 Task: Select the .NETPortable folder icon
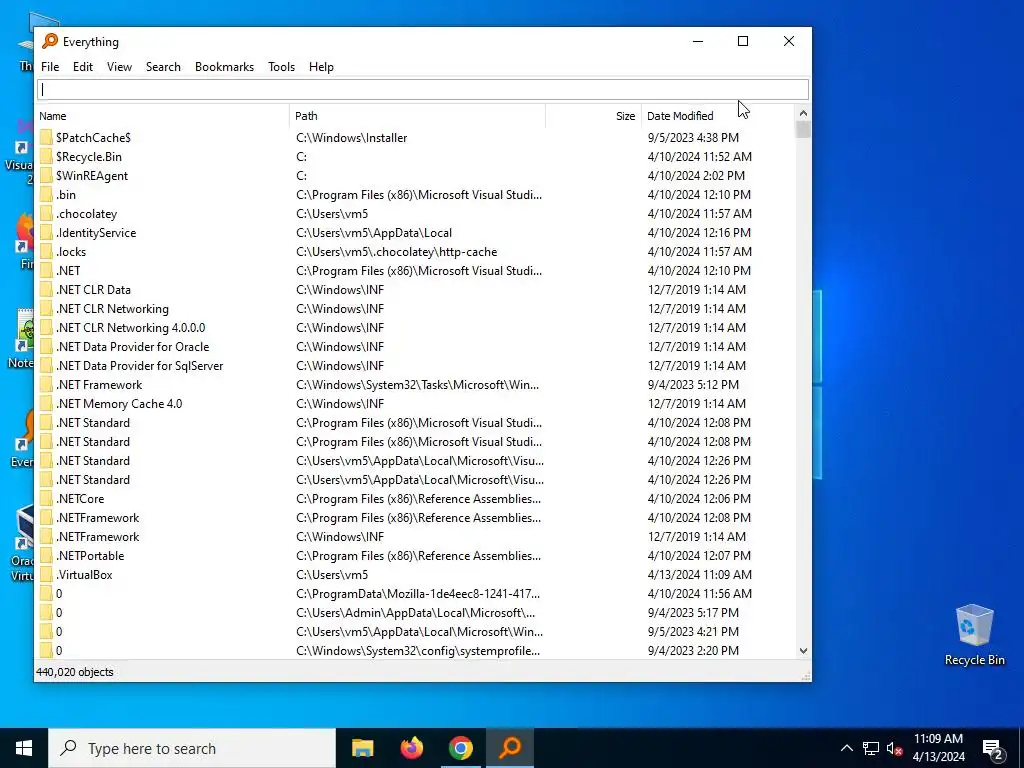point(46,555)
